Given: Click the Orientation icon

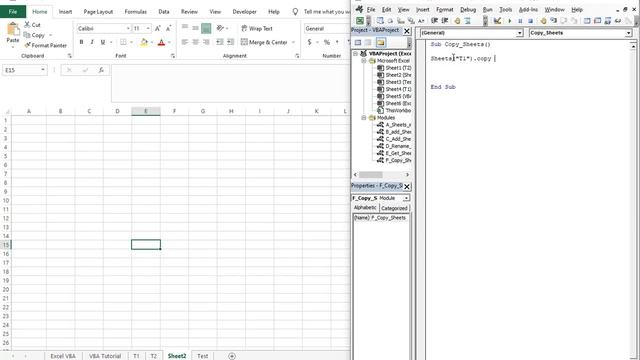Looking at the screenshot, I should [x=220, y=28].
